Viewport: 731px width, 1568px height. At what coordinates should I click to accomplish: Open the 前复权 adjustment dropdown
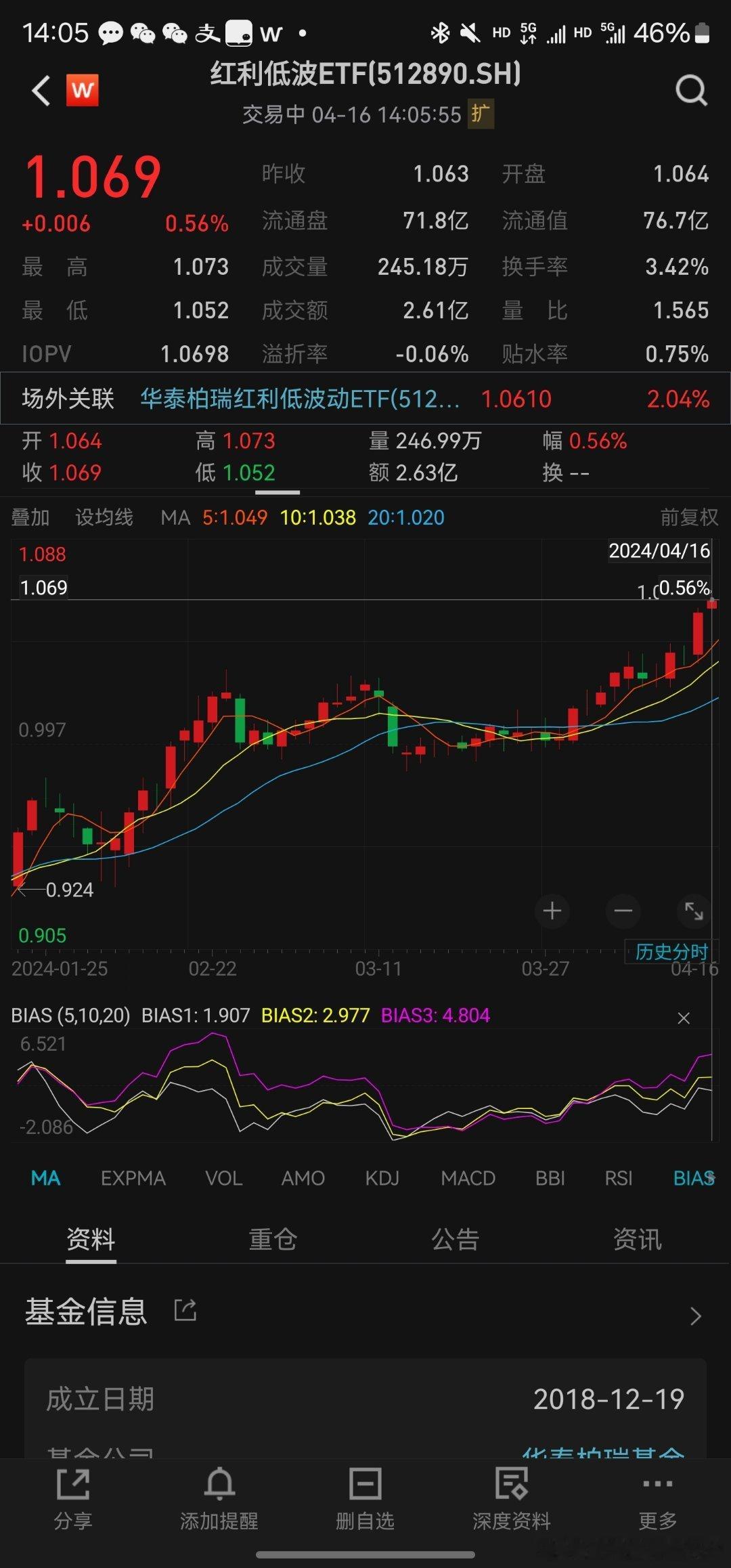(689, 517)
